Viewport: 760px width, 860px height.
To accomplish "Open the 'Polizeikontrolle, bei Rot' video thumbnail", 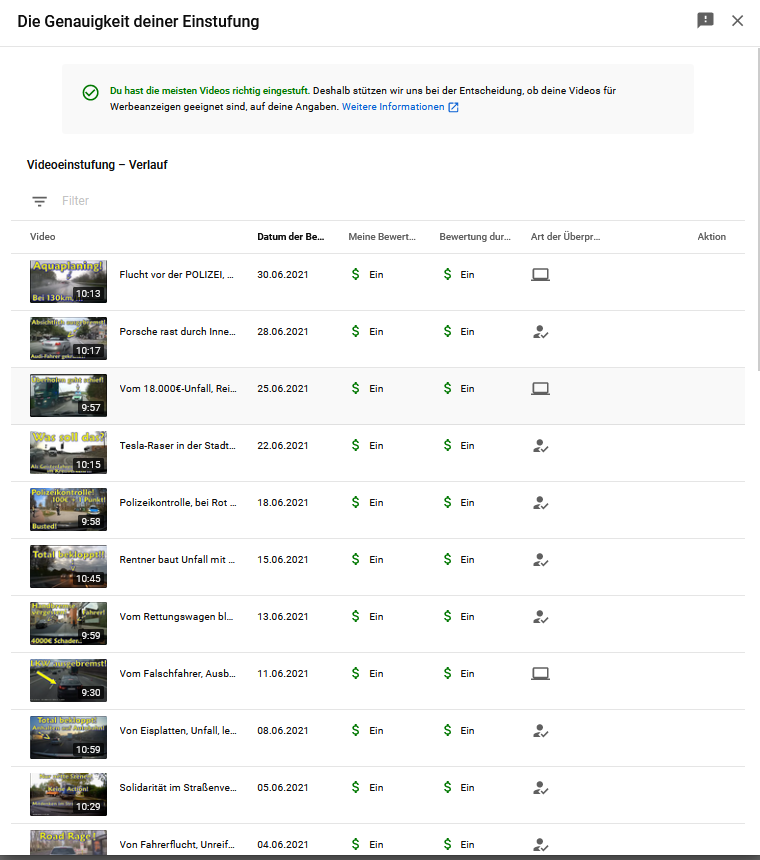I will tap(68, 509).
